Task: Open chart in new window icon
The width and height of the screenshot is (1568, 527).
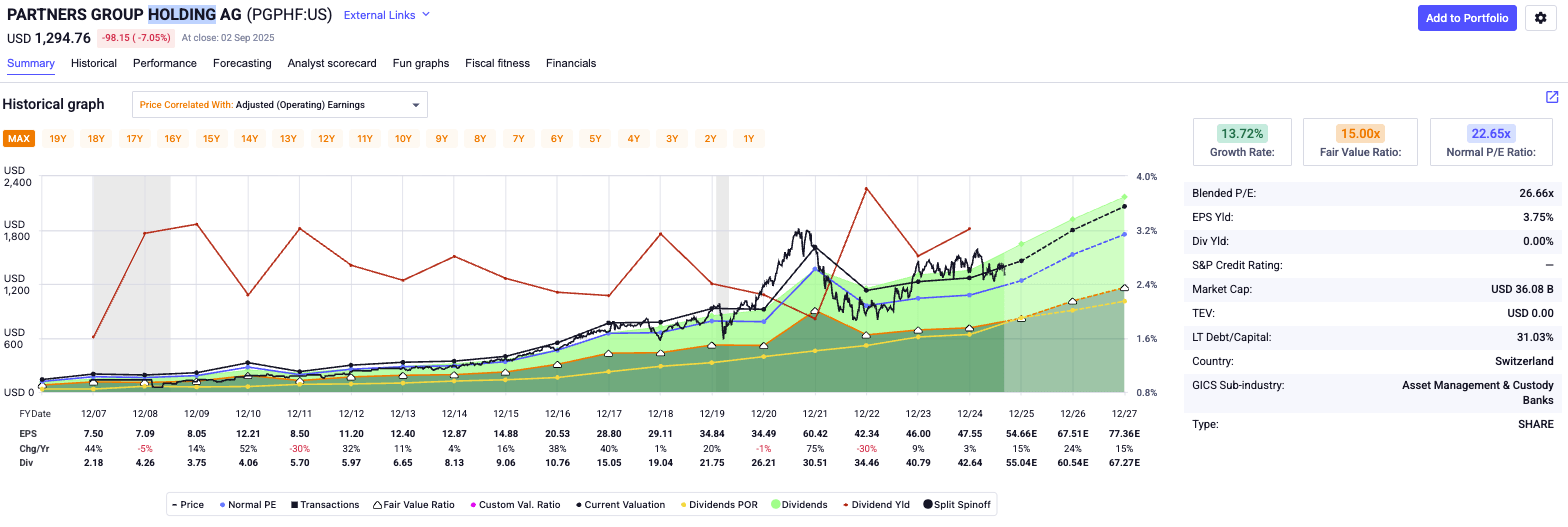Action: click(x=1552, y=97)
